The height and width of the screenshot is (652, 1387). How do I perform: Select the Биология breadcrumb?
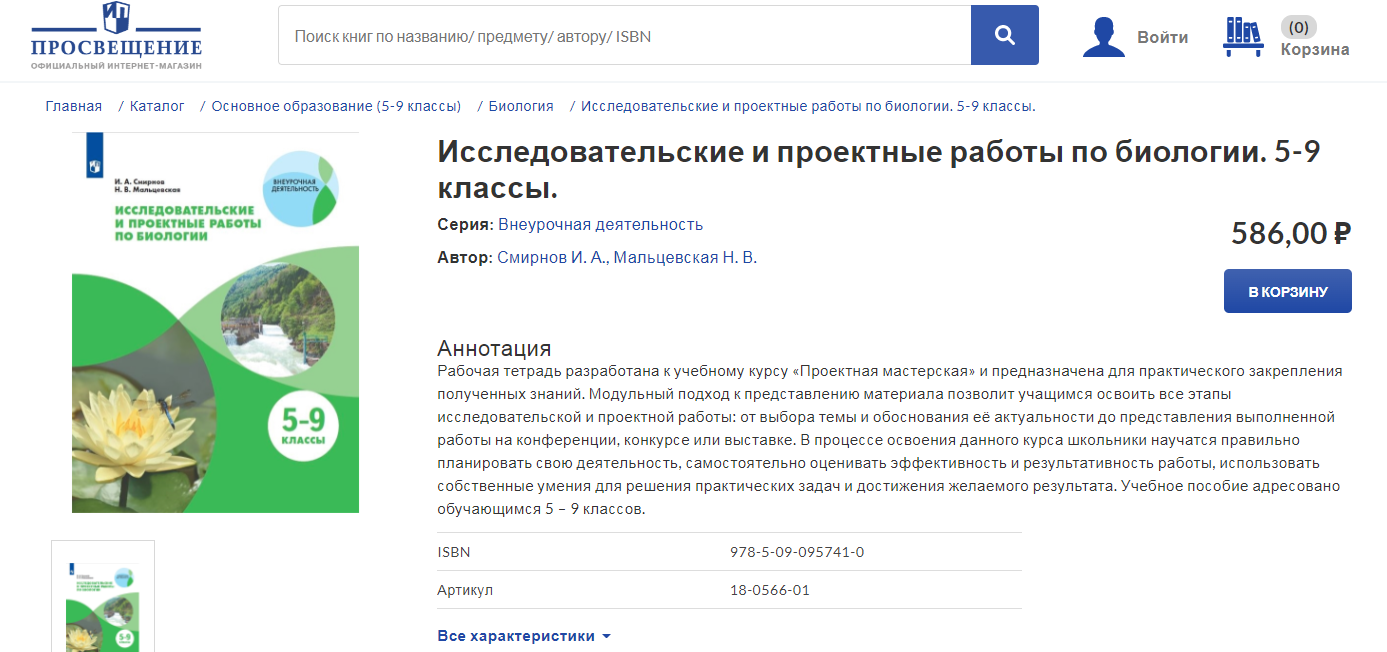click(521, 106)
